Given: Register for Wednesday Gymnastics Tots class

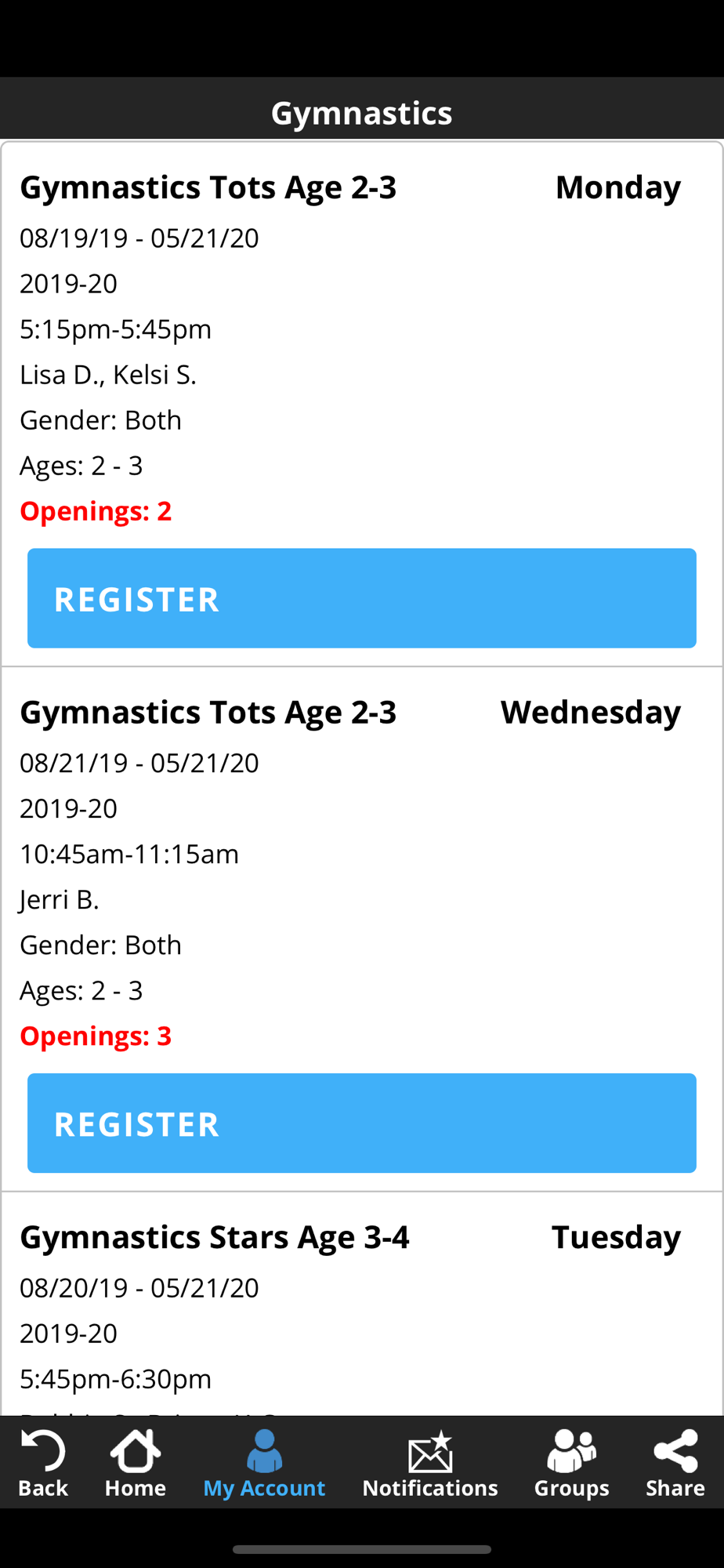Looking at the screenshot, I should tap(362, 1123).
